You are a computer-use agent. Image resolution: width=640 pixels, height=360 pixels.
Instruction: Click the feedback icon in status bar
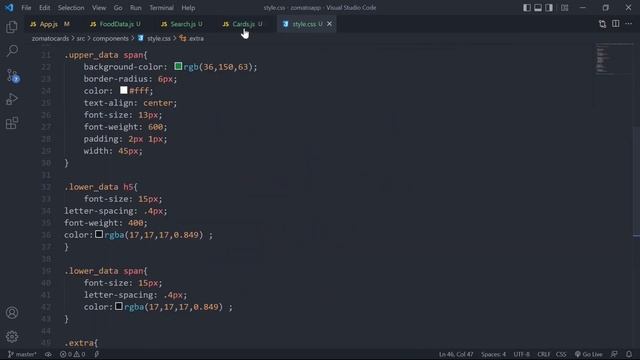[x=614, y=354]
